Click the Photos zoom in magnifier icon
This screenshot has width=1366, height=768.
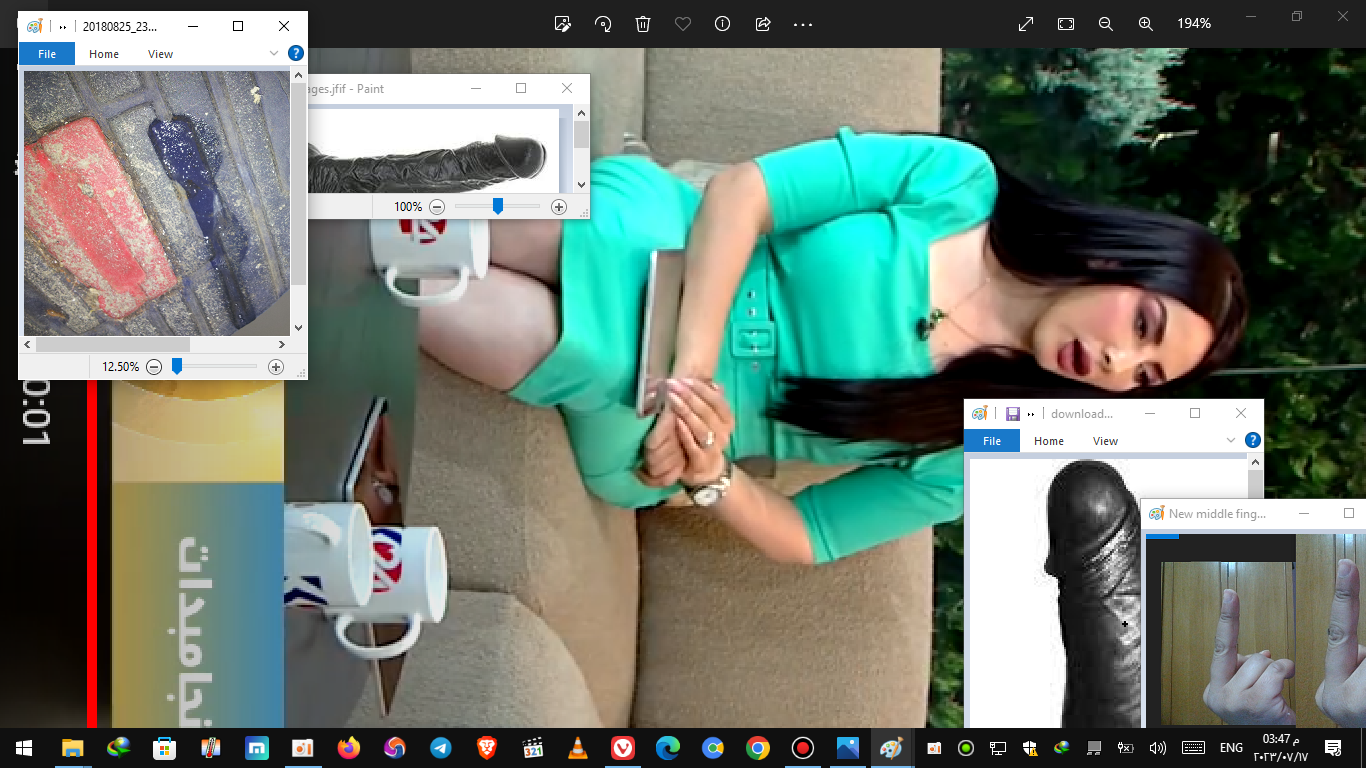click(x=1146, y=24)
